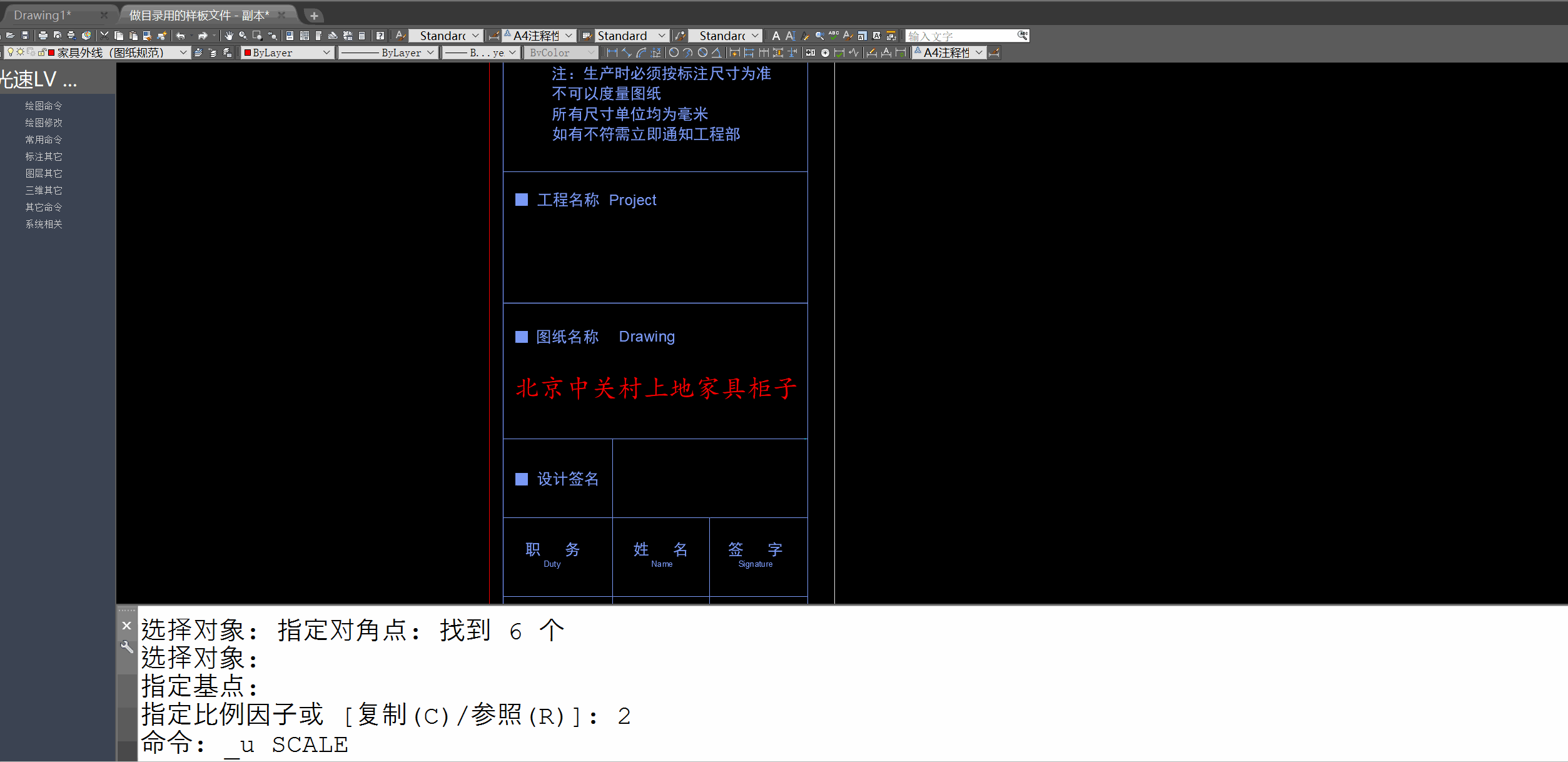
Task: Click the Zoom Window icon
Action: (x=258, y=36)
